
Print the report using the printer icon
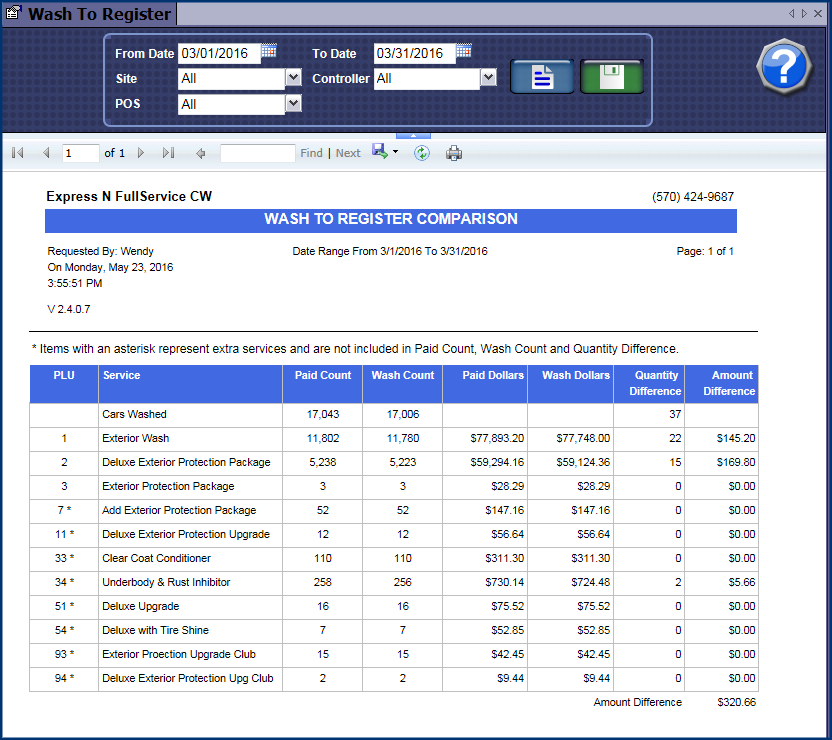[454, 153]
